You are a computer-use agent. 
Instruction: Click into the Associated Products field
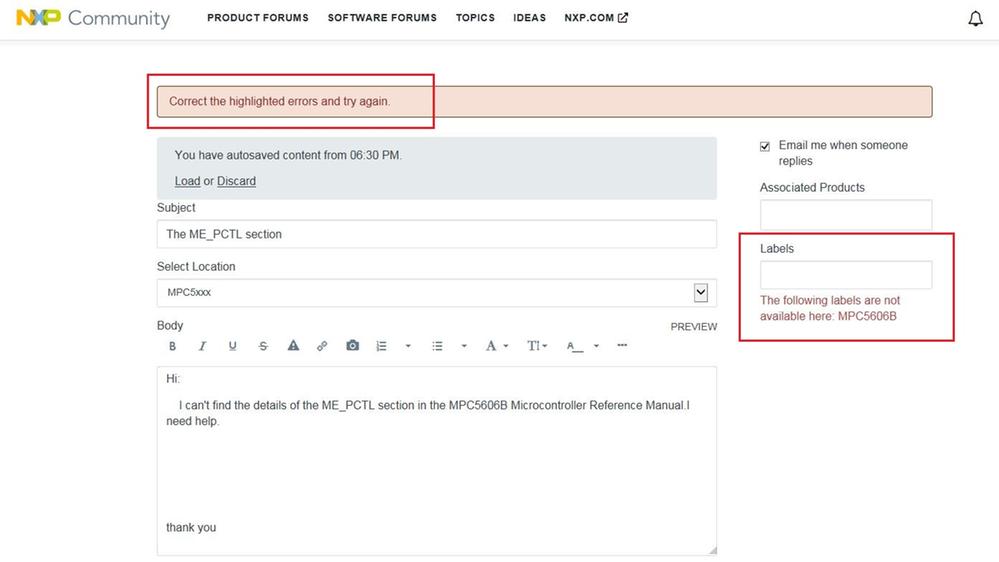845,215
